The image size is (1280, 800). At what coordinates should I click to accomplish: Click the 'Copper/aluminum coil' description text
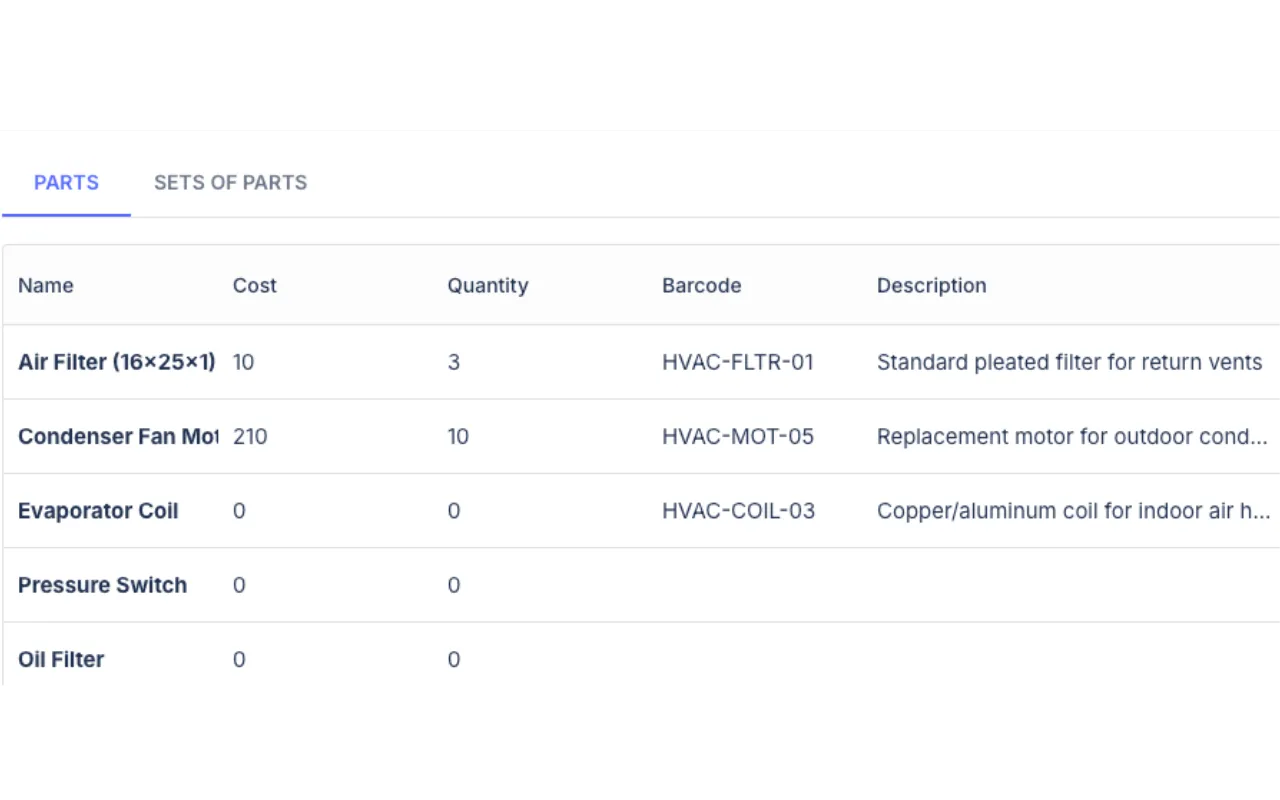click(1072, 511)
